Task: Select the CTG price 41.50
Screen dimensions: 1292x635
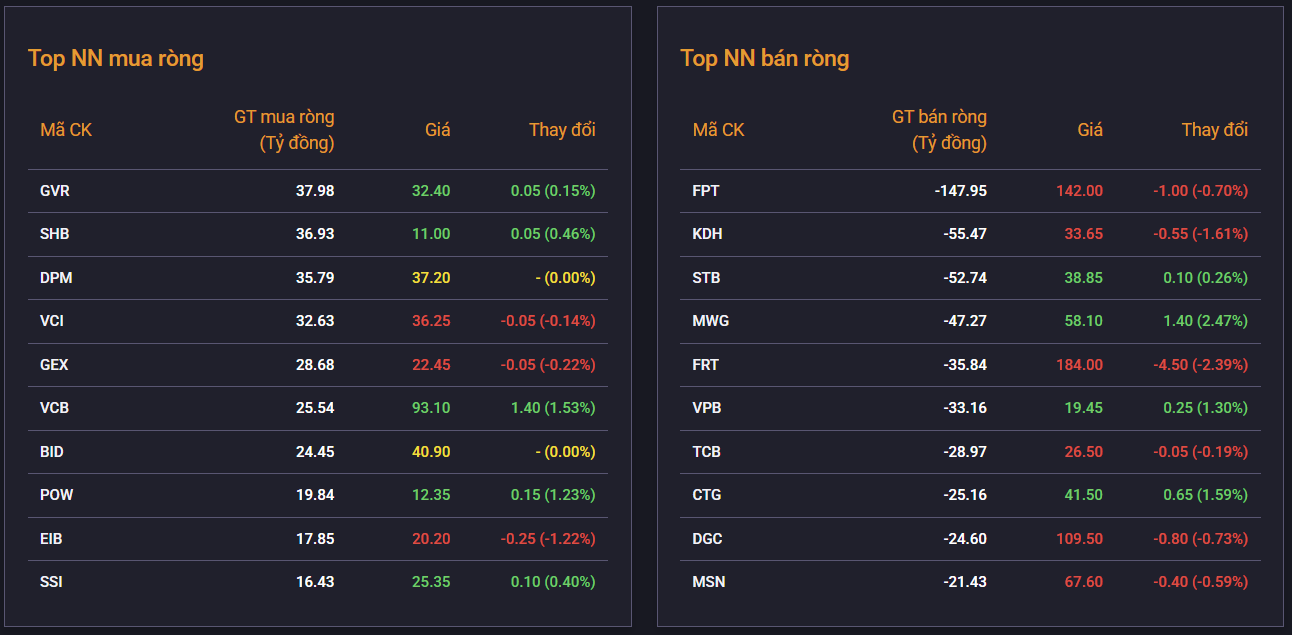Action: [x=1083, y=495]
